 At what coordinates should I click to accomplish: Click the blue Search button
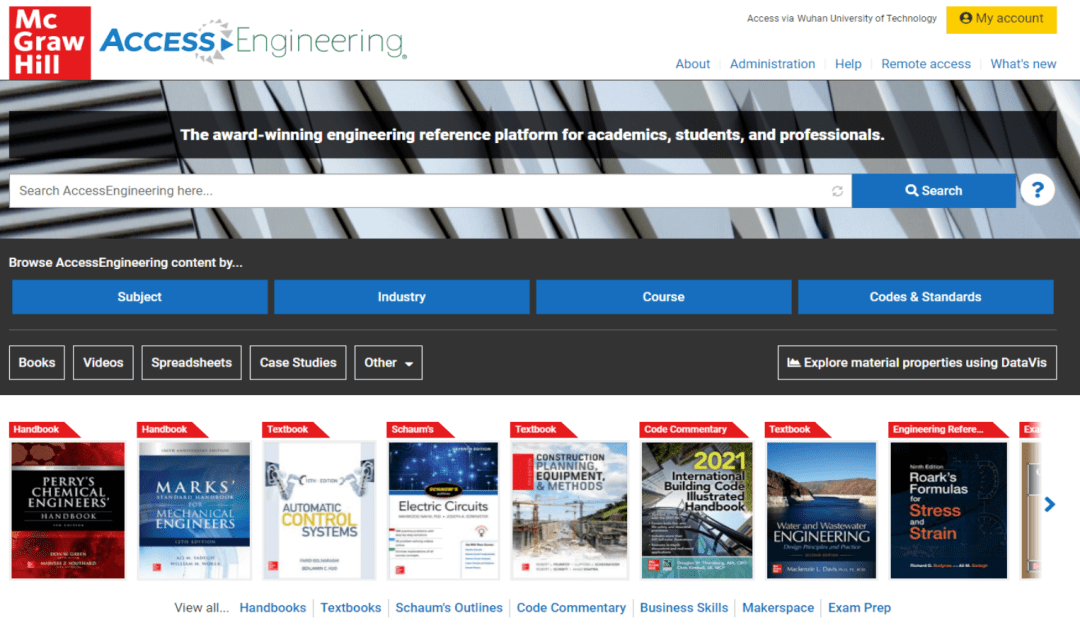pos(933,191)
